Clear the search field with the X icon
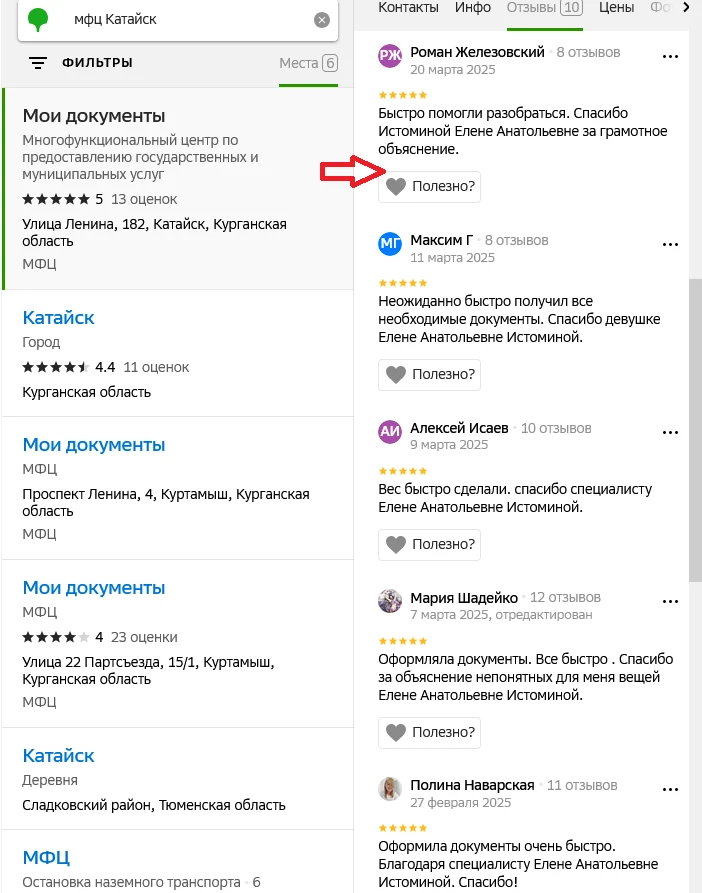The image size is (702, 893). pyautogui.click(x=321, y=20)
